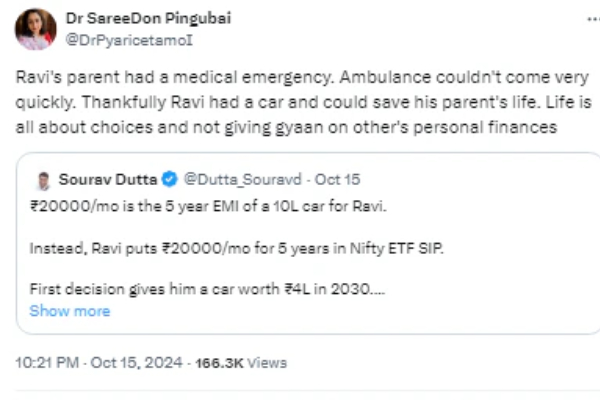Open the 10:21 PM timestamp link
Viewport: 600px width, 400px height.
click(48, 363)
